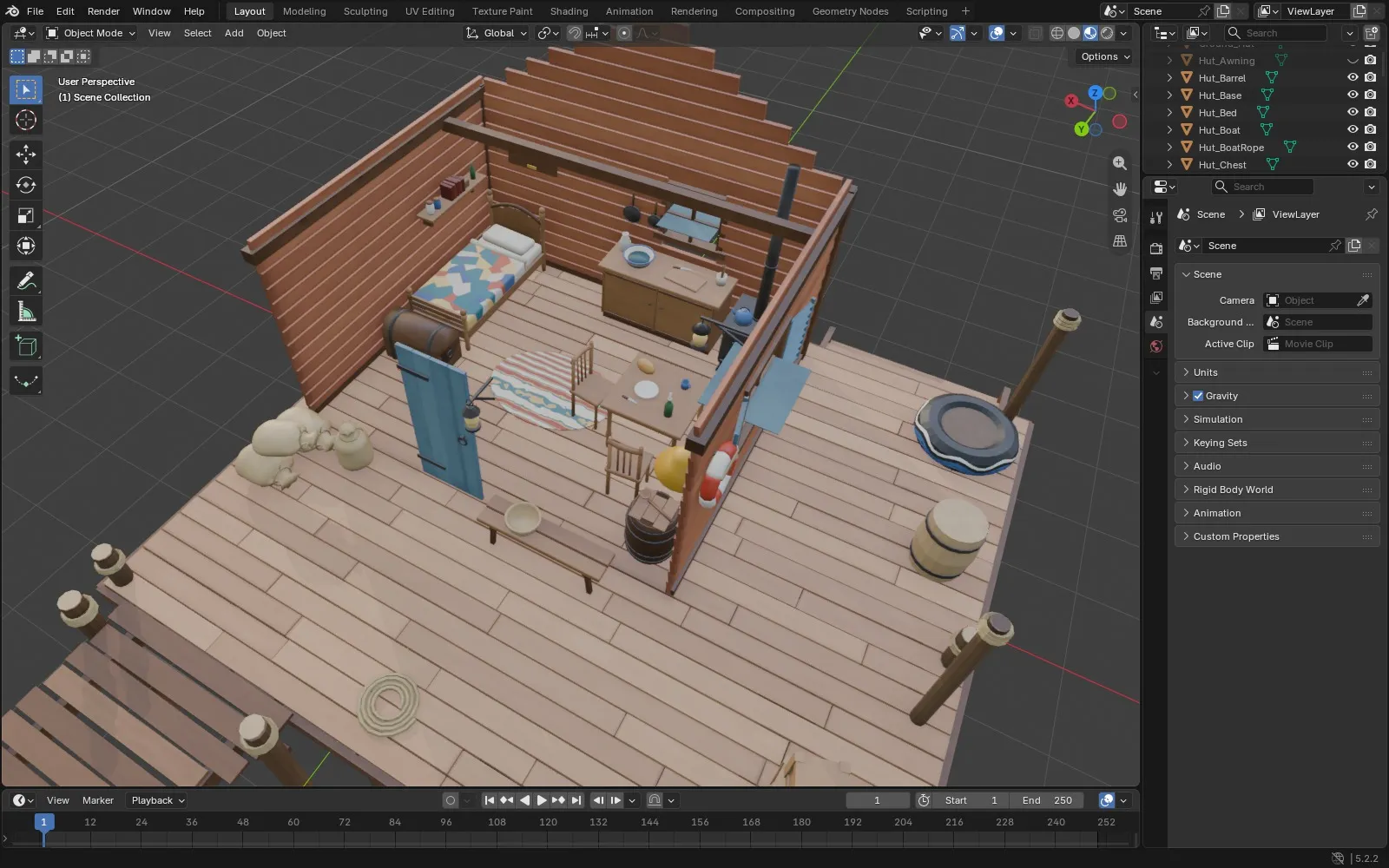Open the Output properties tab icon

[x=1156, y=273]
